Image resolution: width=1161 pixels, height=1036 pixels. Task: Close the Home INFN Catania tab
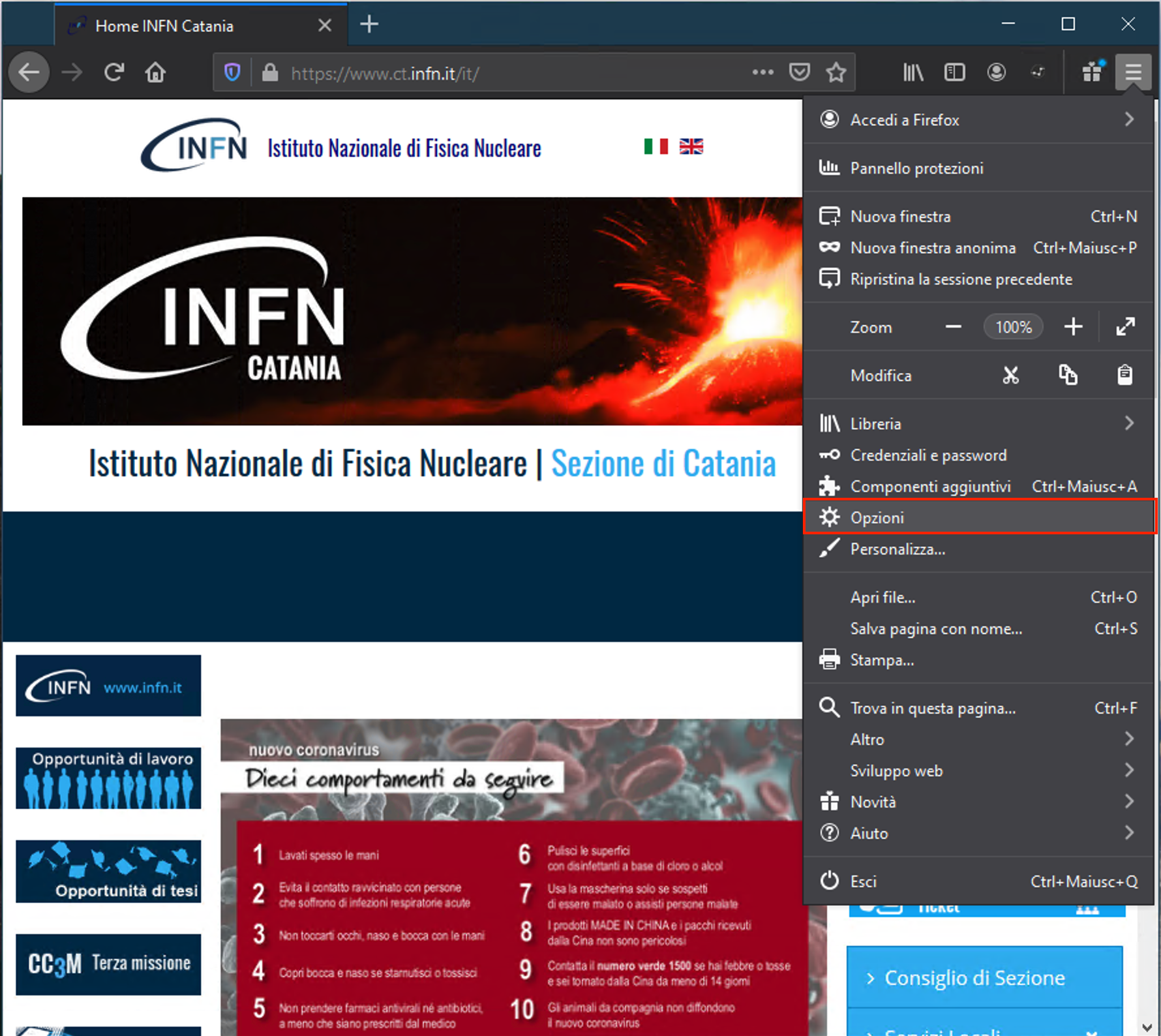[x=325, y=25]
